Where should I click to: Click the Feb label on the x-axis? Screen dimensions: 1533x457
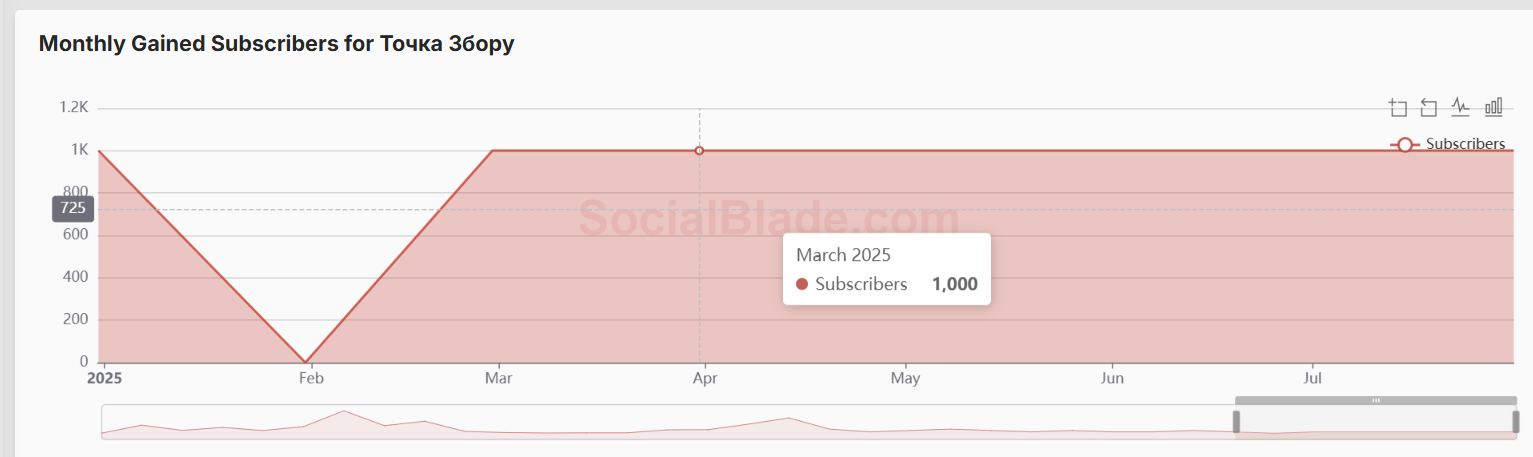tap(310, 379)
